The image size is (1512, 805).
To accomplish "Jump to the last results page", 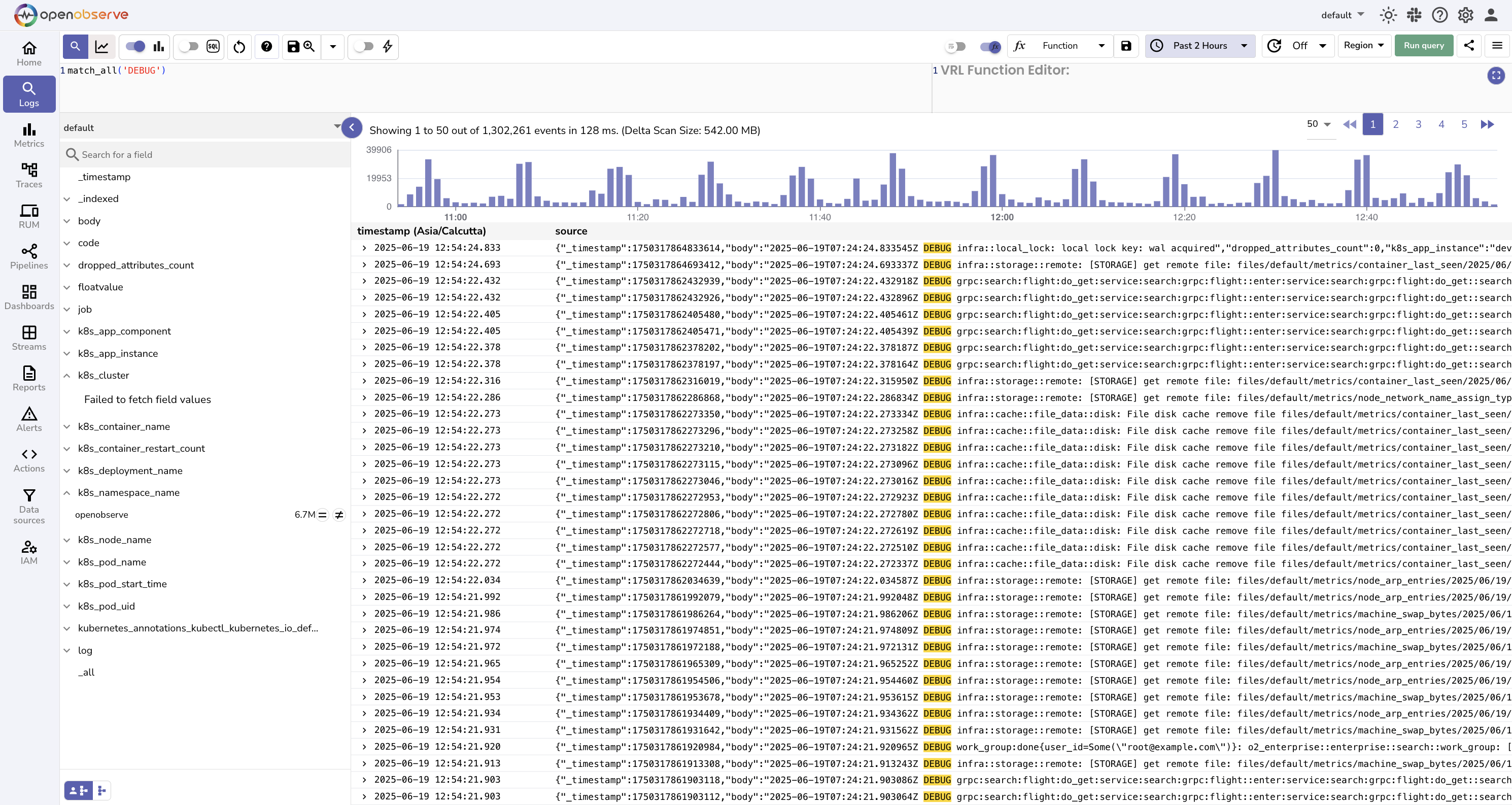I will [1487, 124].
